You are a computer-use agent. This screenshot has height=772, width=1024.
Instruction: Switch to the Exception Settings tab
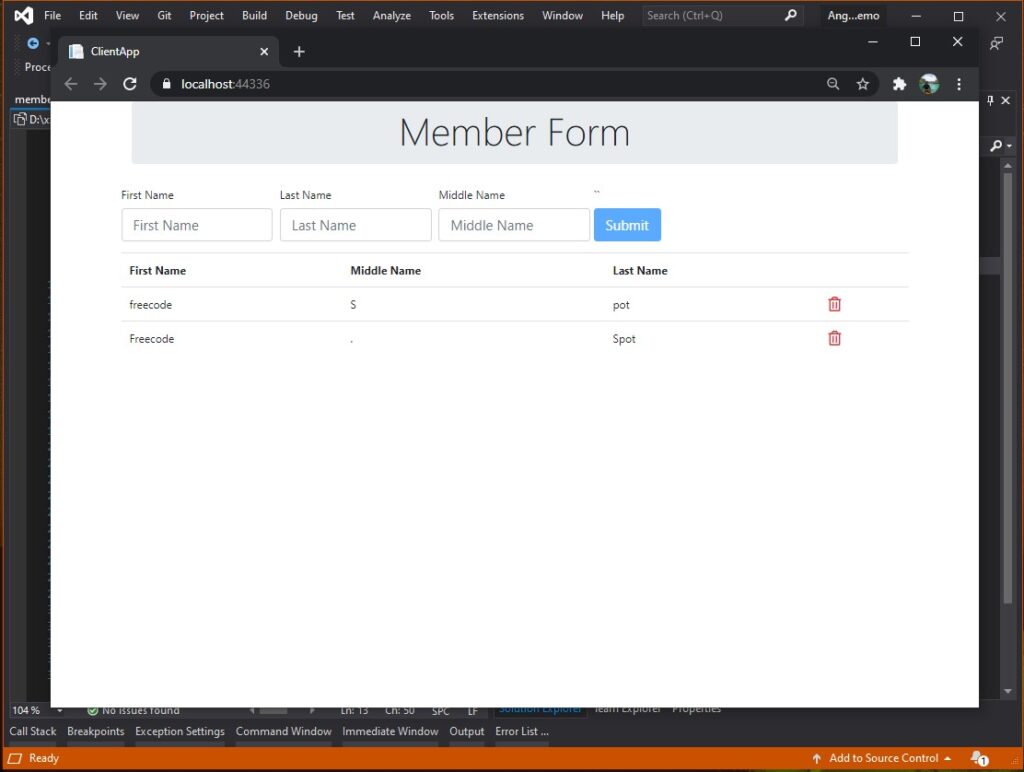point(180,732)
